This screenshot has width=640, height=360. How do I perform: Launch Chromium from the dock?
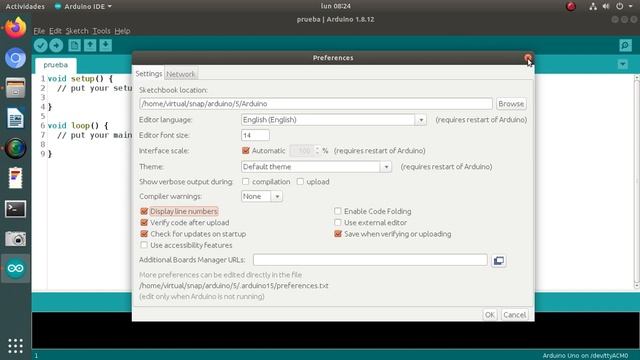click(16, 58)
